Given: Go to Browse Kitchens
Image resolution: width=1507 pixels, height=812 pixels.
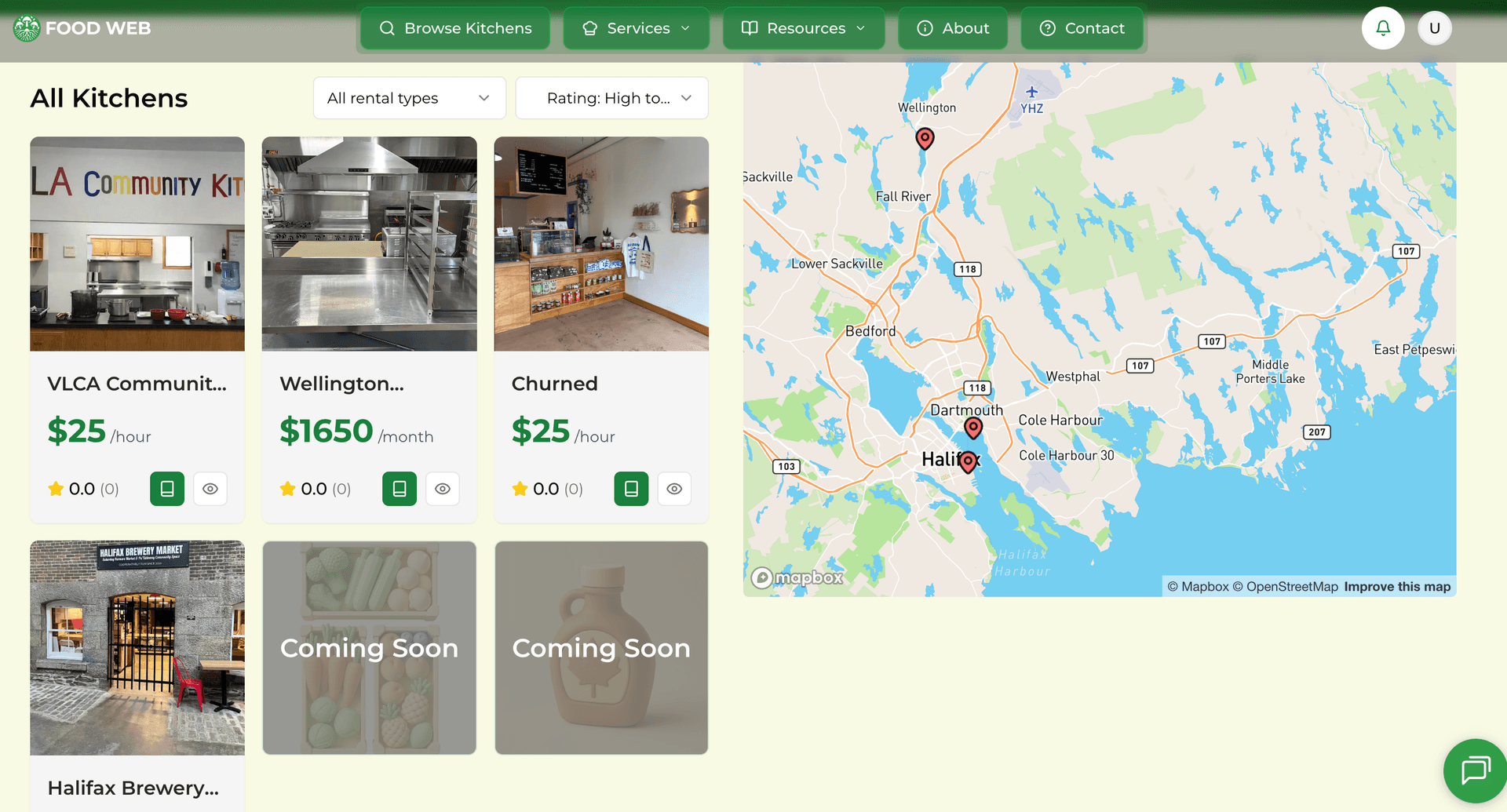Looking at the screenshot, I should coord(455,28).
